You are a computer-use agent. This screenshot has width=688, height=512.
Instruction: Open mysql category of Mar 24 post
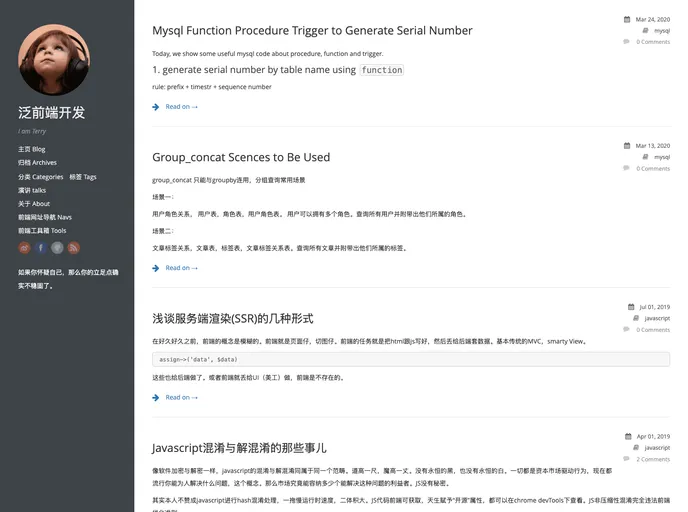pyautogui.click(x=662, y=31)
